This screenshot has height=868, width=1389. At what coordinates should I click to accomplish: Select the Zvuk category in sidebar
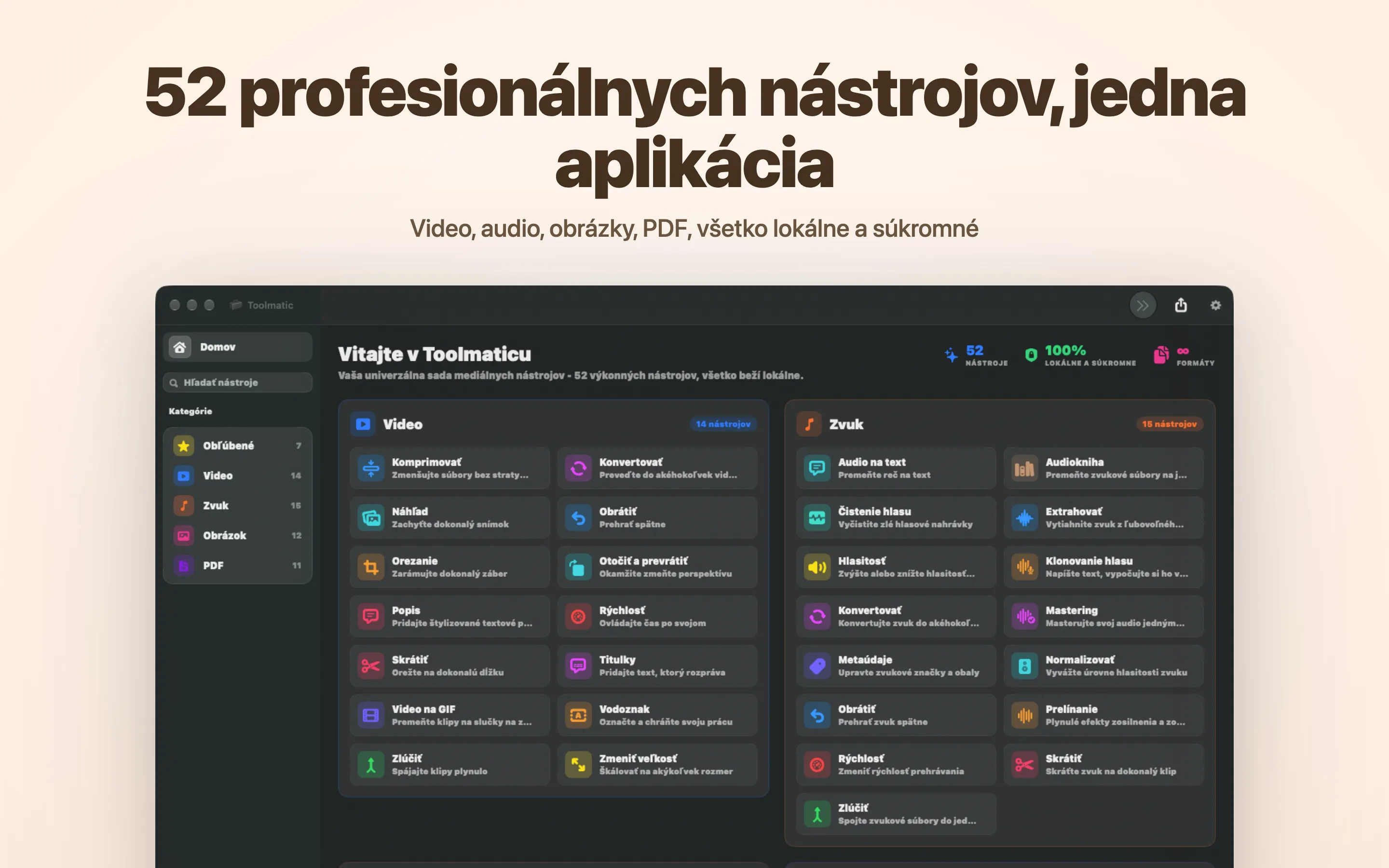pyautogui.click(x=238, y=505)
